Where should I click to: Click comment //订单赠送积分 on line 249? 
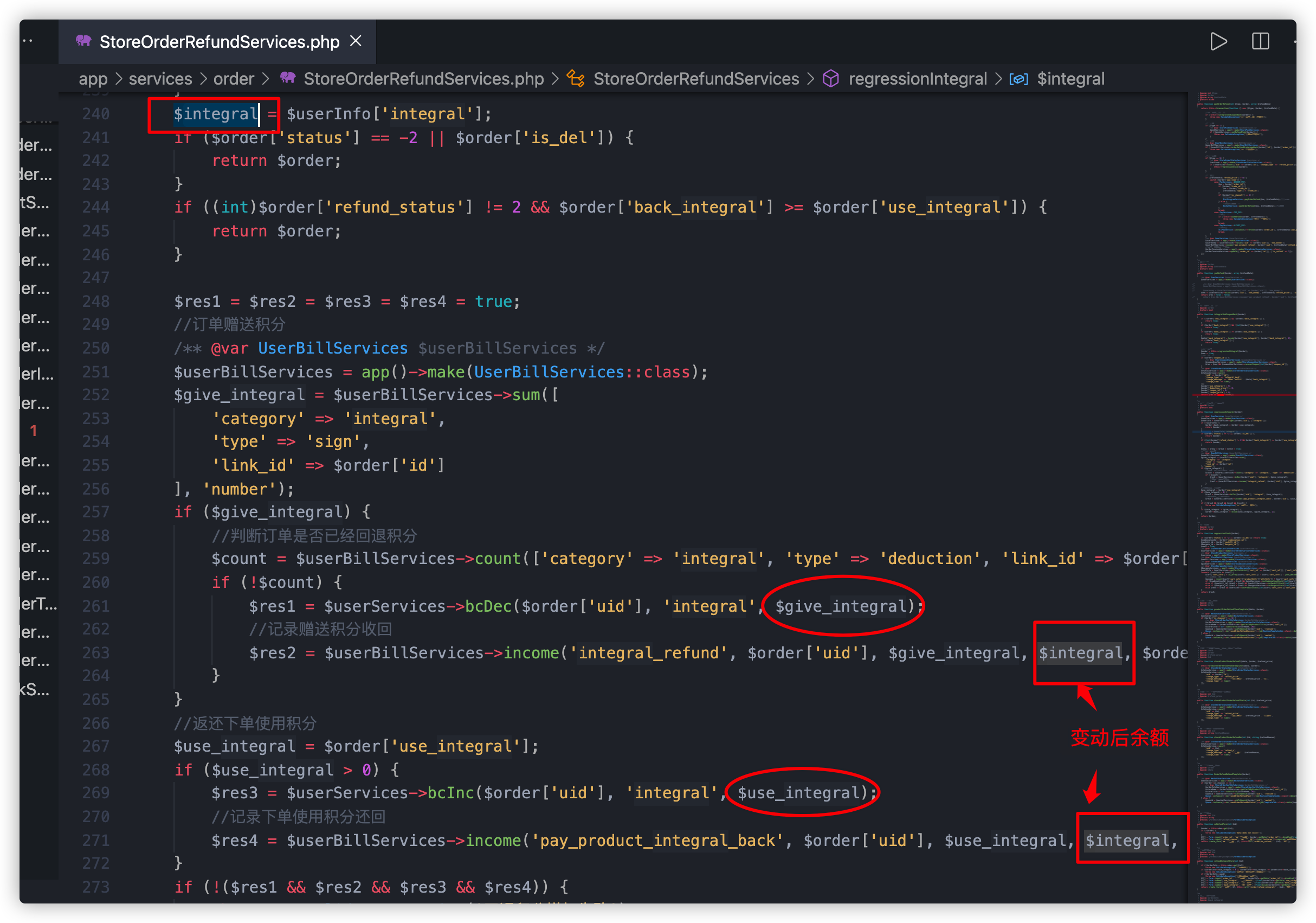coord(229,325)
